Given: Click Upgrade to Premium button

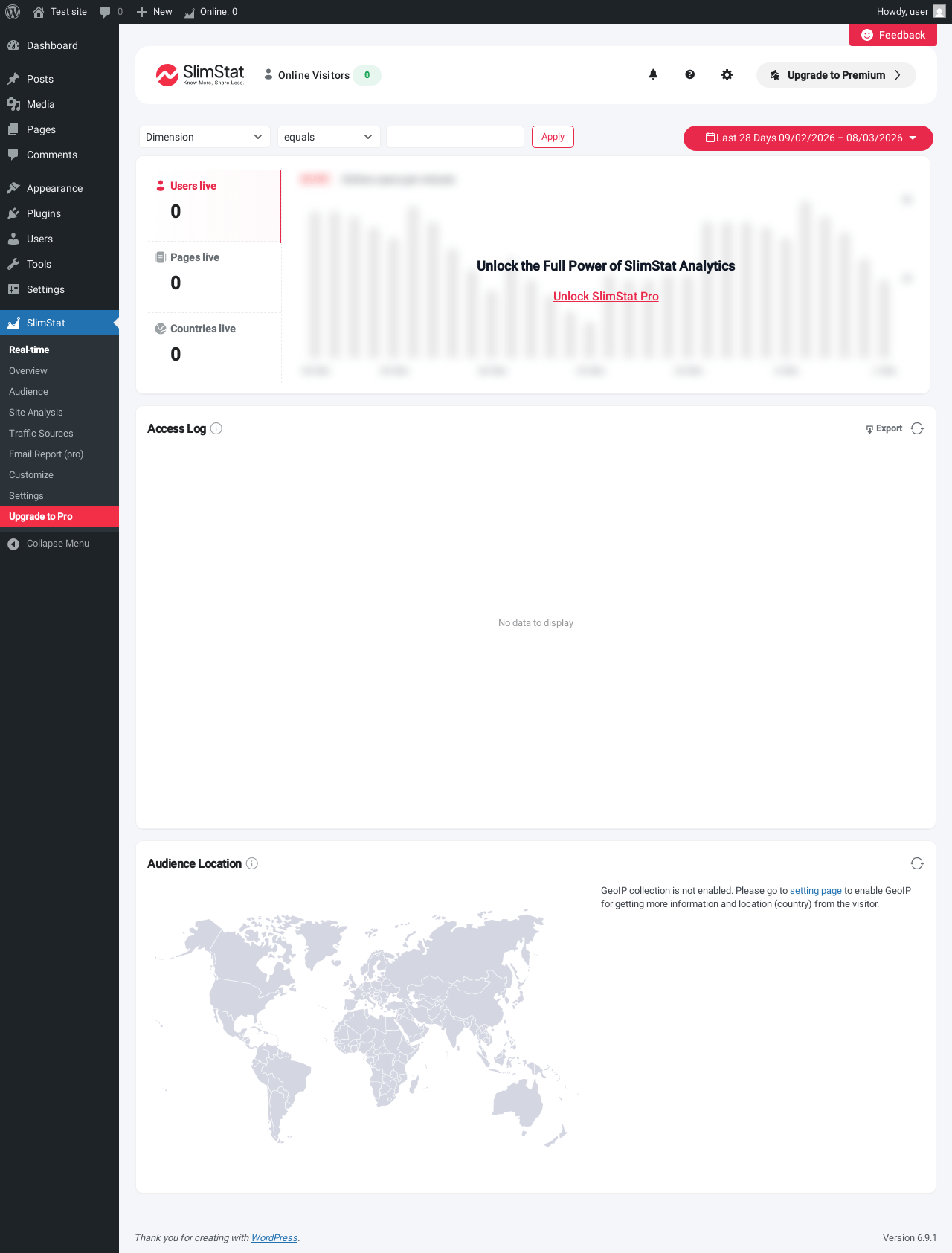Looking at the screenshot, I should coord(836,75).
